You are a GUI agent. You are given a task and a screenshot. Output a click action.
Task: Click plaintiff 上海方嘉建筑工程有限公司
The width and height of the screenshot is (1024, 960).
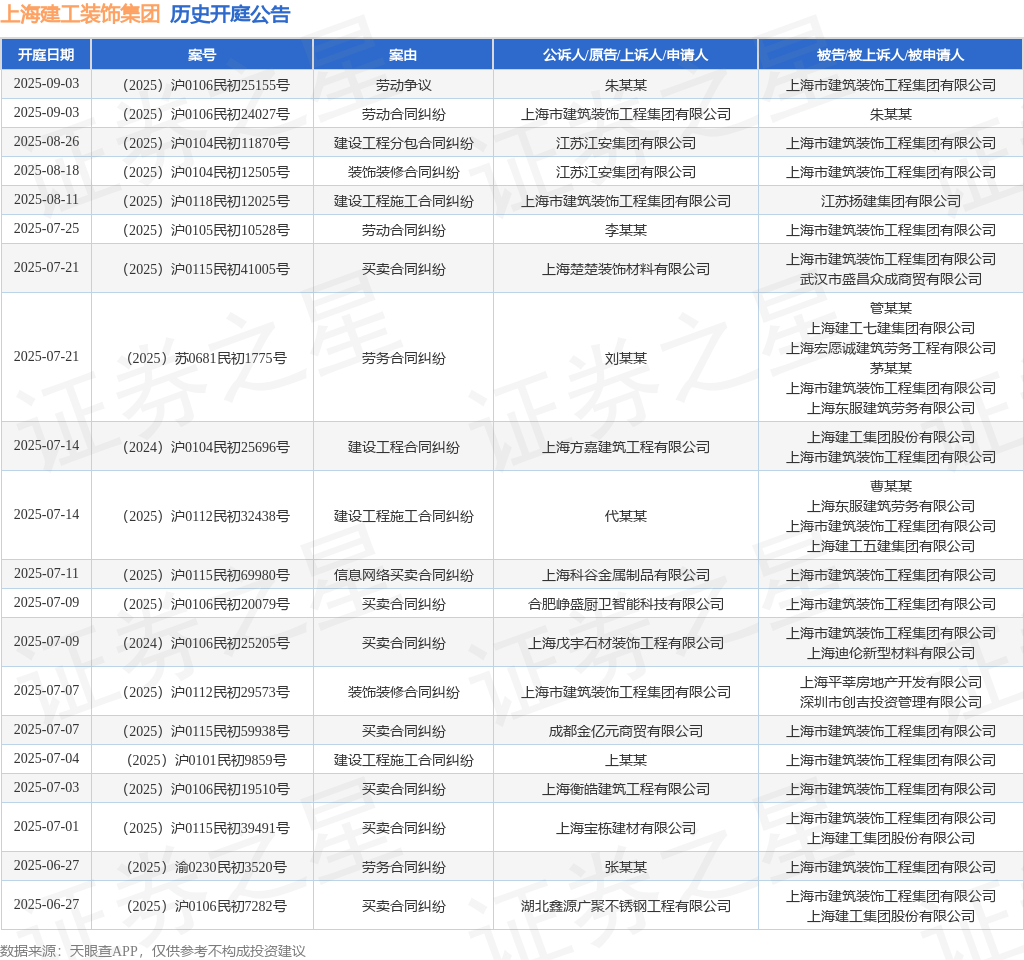tap(626, 447)
